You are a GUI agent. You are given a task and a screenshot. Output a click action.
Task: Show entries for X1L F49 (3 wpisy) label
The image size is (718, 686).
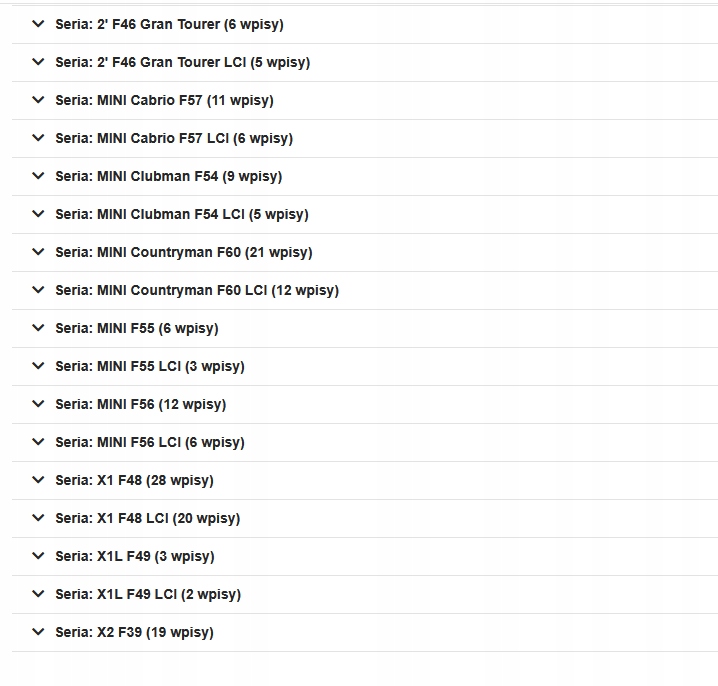pos(135,556)
